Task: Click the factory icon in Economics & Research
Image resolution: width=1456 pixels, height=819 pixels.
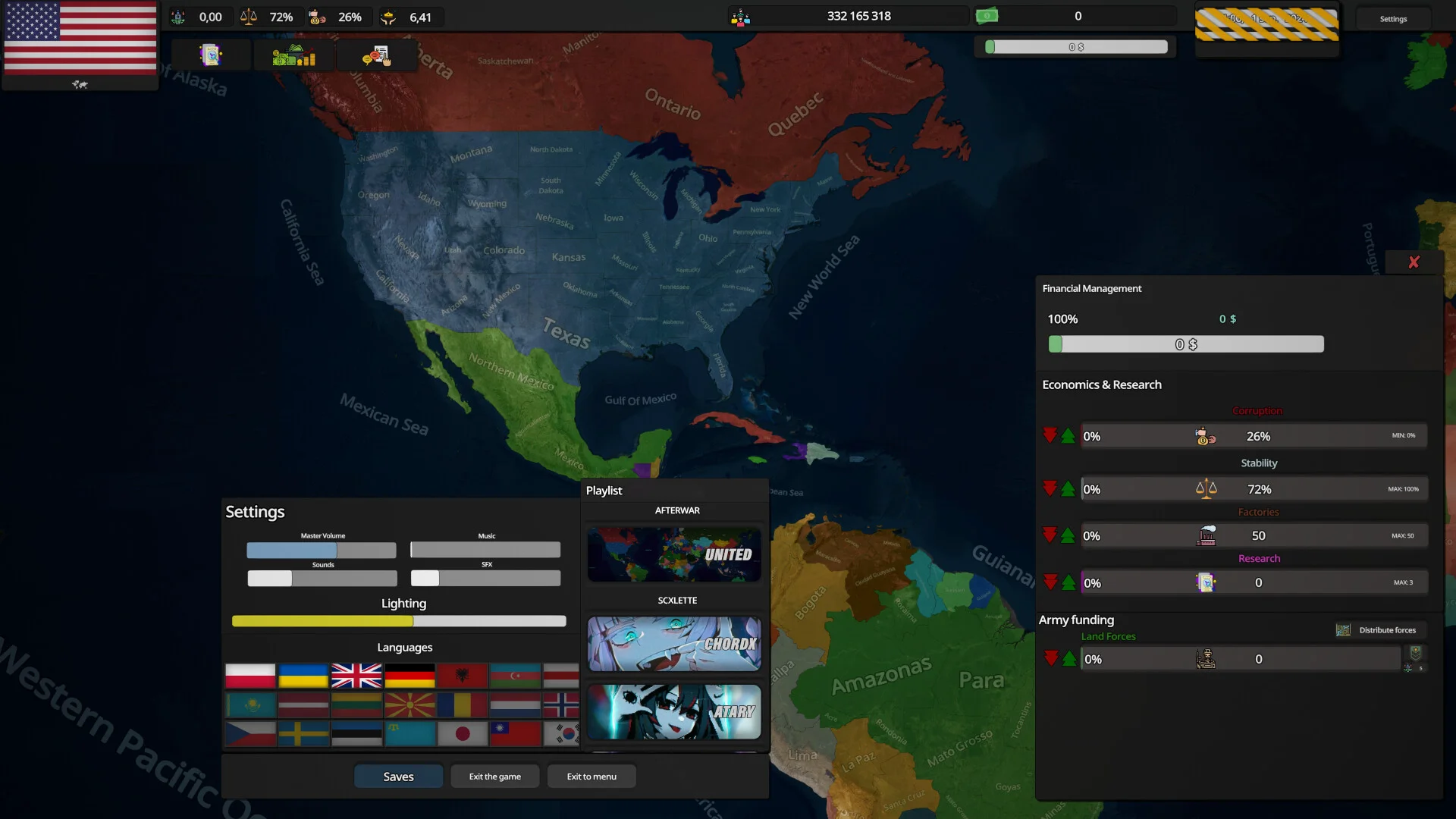Action: pyautogui.click(x=1206, y=535)
